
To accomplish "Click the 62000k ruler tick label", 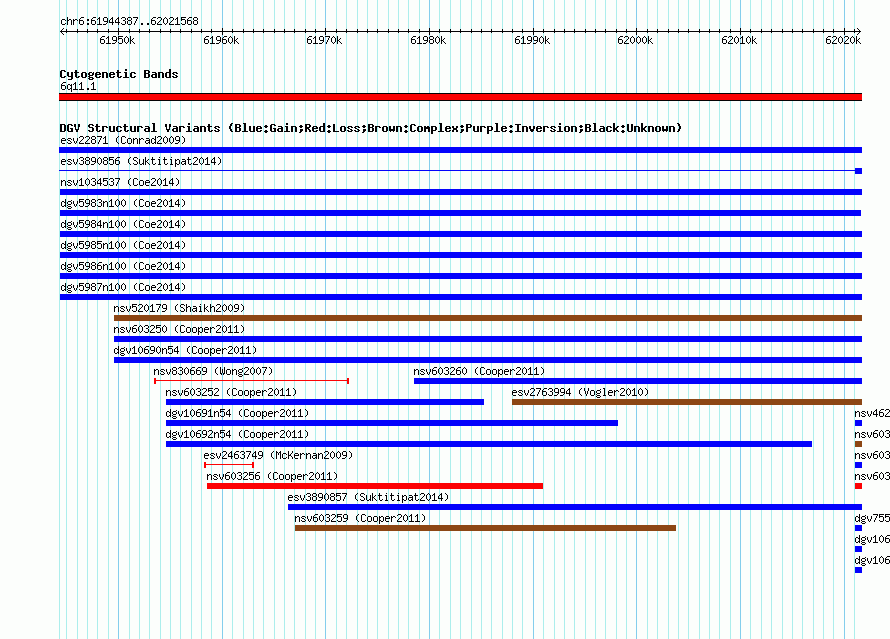I will pos(635,40).
